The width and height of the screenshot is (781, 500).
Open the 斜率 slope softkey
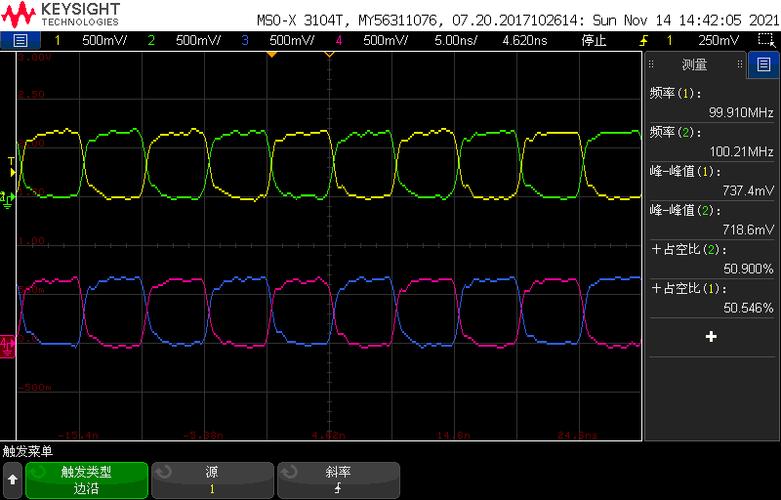point(338,480)
